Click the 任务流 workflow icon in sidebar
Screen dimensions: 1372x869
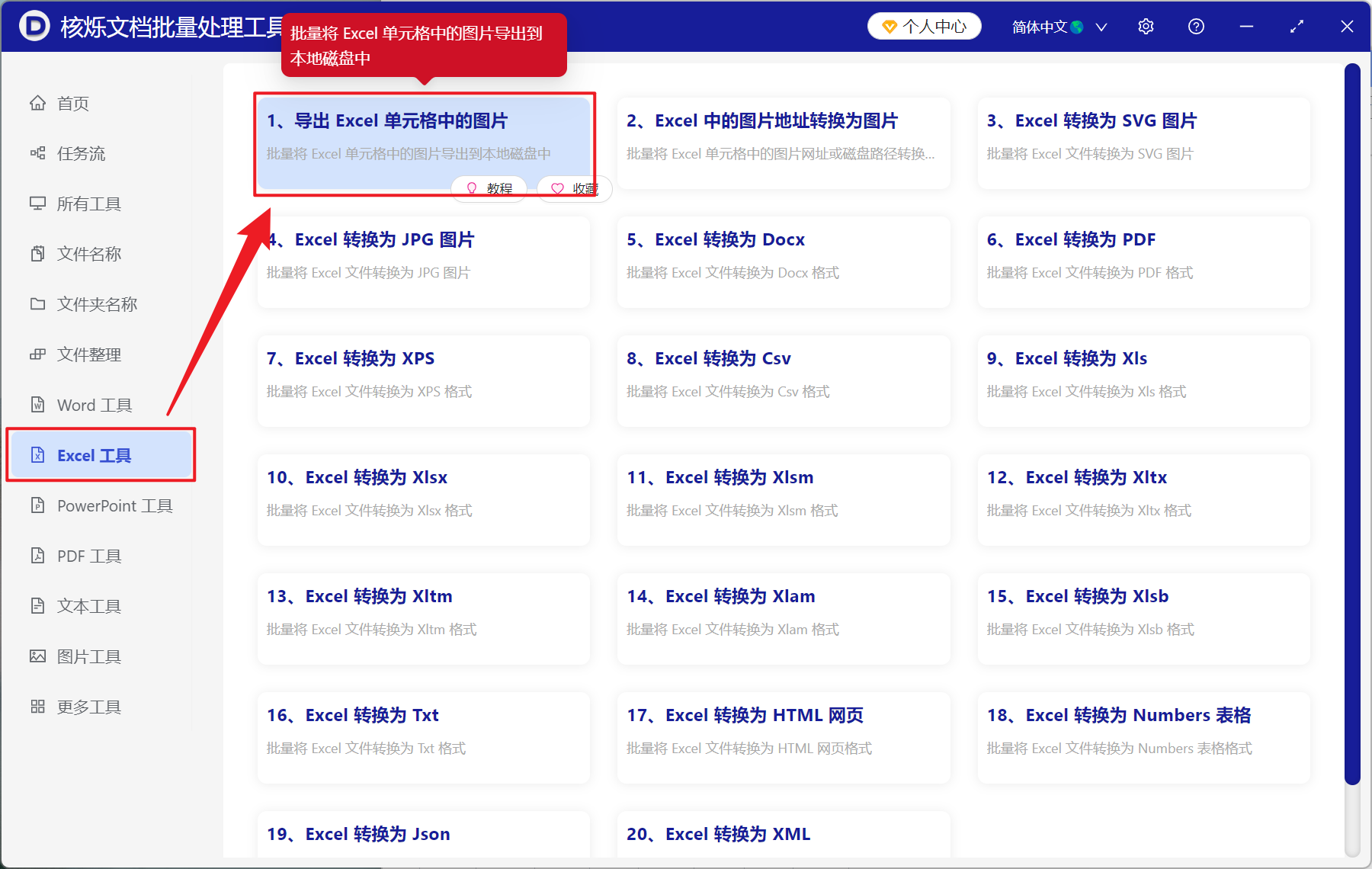click(37, 153)
